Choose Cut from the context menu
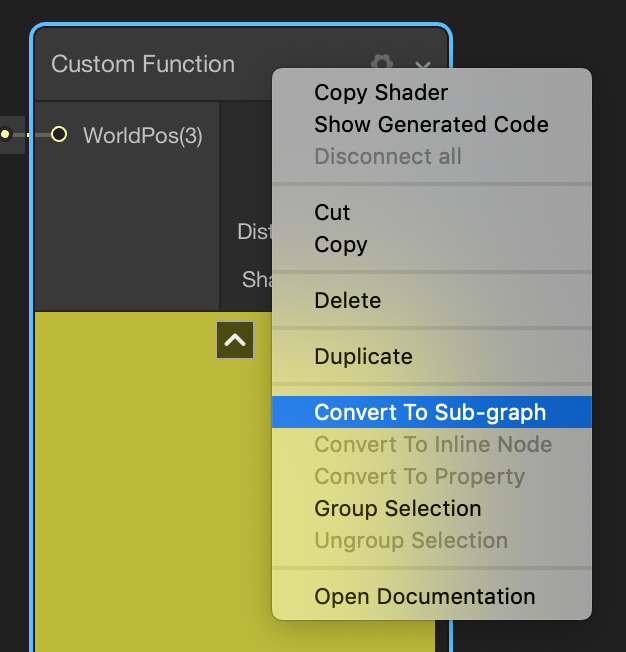This screenshot has width=626, height=652. coord(431,212)
